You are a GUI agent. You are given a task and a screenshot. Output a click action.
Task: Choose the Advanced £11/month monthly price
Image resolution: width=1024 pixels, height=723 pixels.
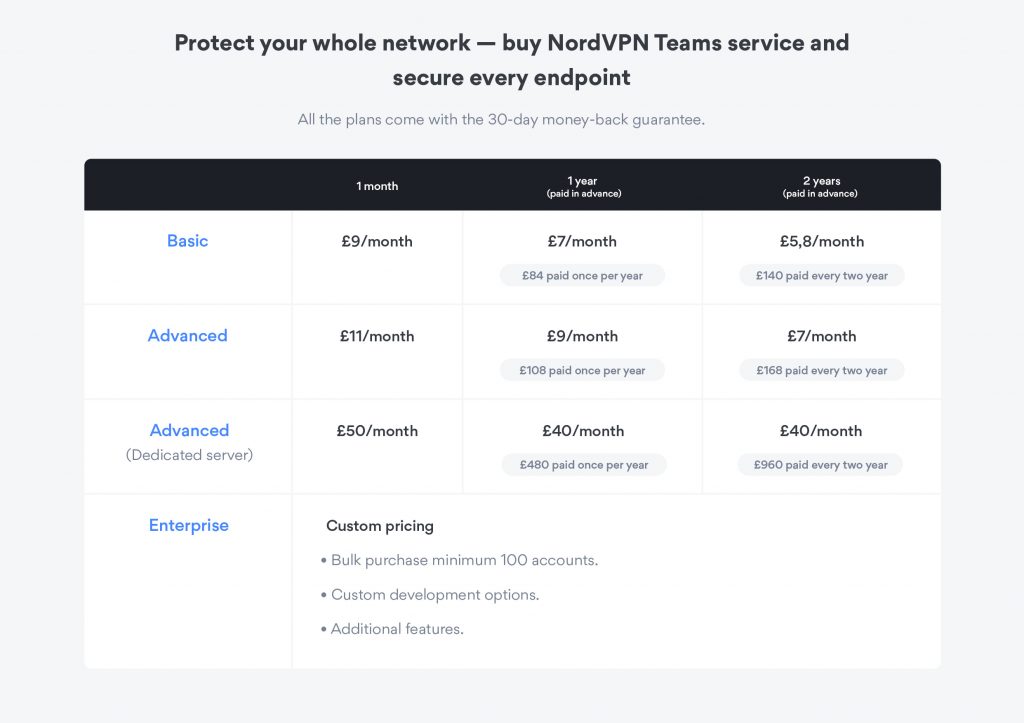(x=377, y=336)
